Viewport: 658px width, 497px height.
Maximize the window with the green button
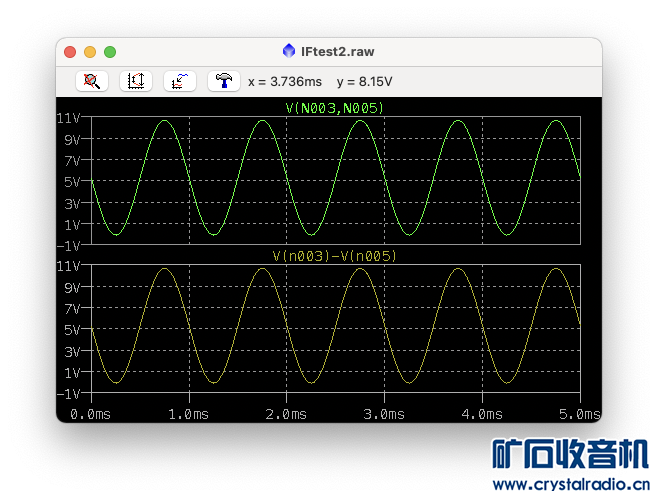tap(110, 52)
